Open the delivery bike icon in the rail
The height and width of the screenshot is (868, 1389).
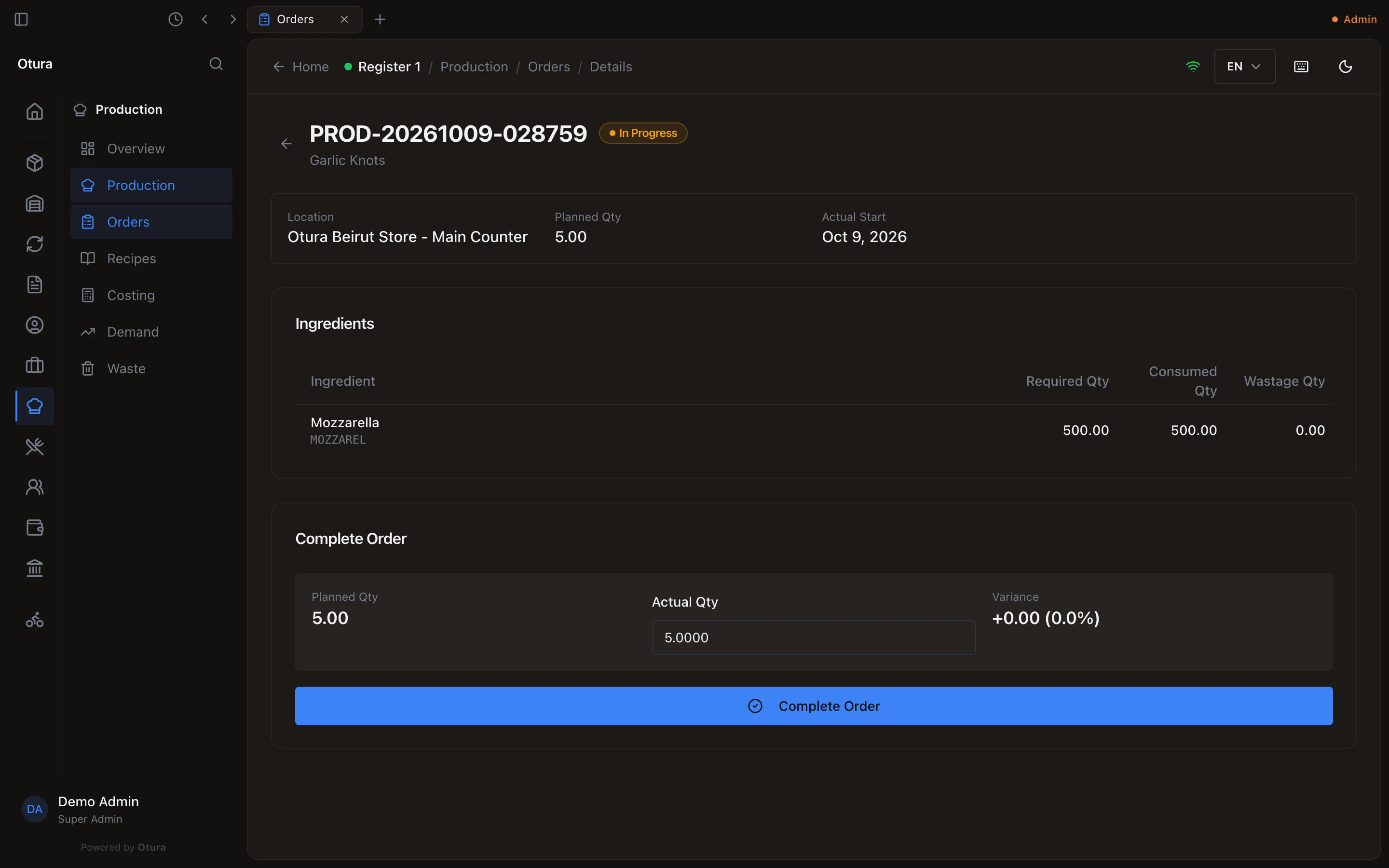[x=34, y=620]
